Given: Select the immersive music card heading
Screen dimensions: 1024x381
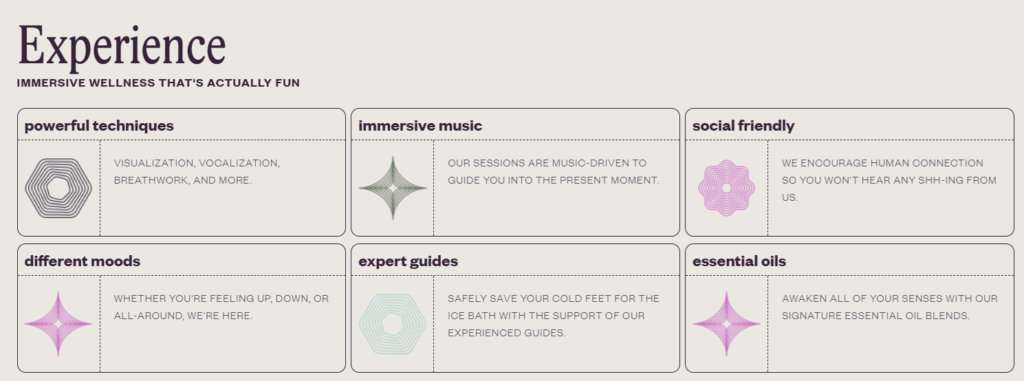Looking at the screenshot, I should coord(420,125).
